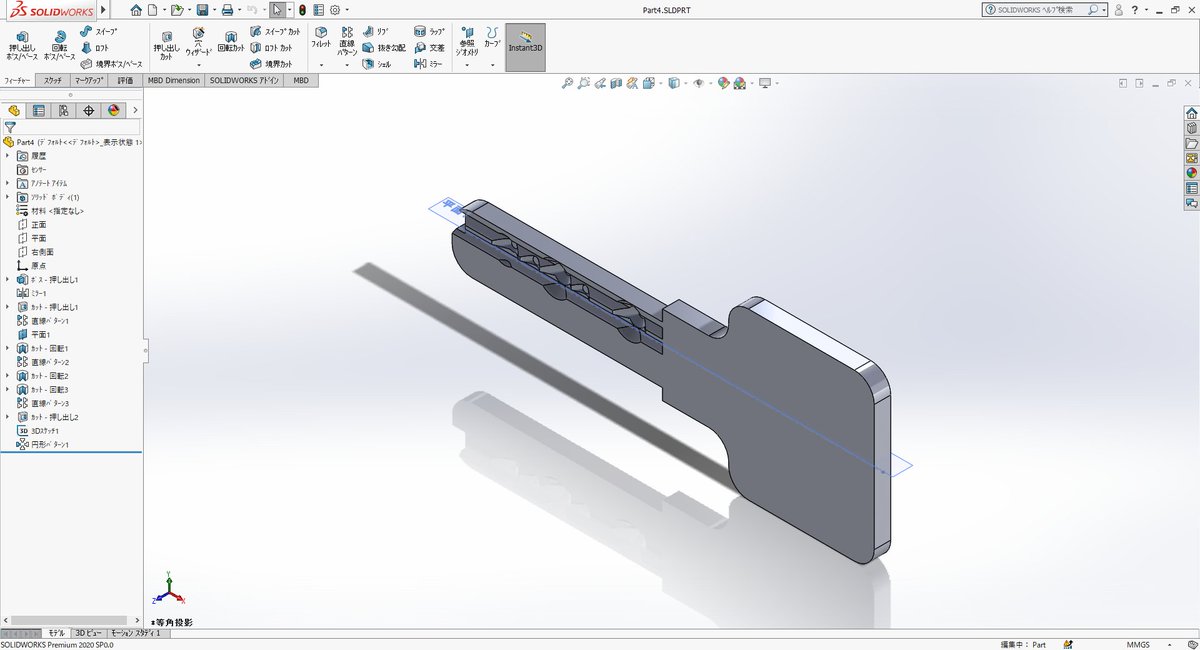Open the カーブ curves tool
Image resolution: width=1200 pixels, height=650 pixels.
click(492, 38)
